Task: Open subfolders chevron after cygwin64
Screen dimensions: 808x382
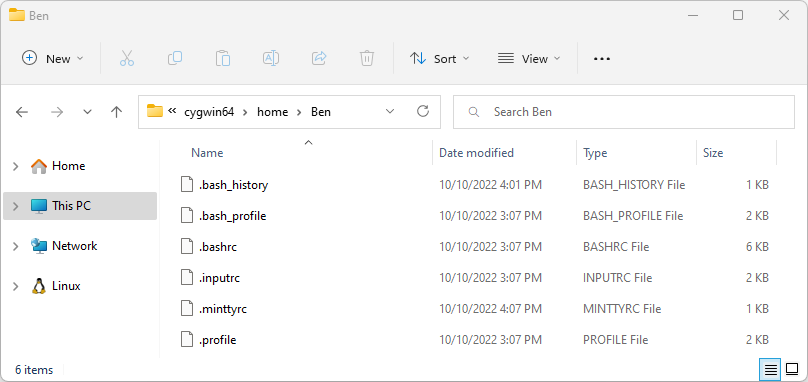Action: [245, 112]
